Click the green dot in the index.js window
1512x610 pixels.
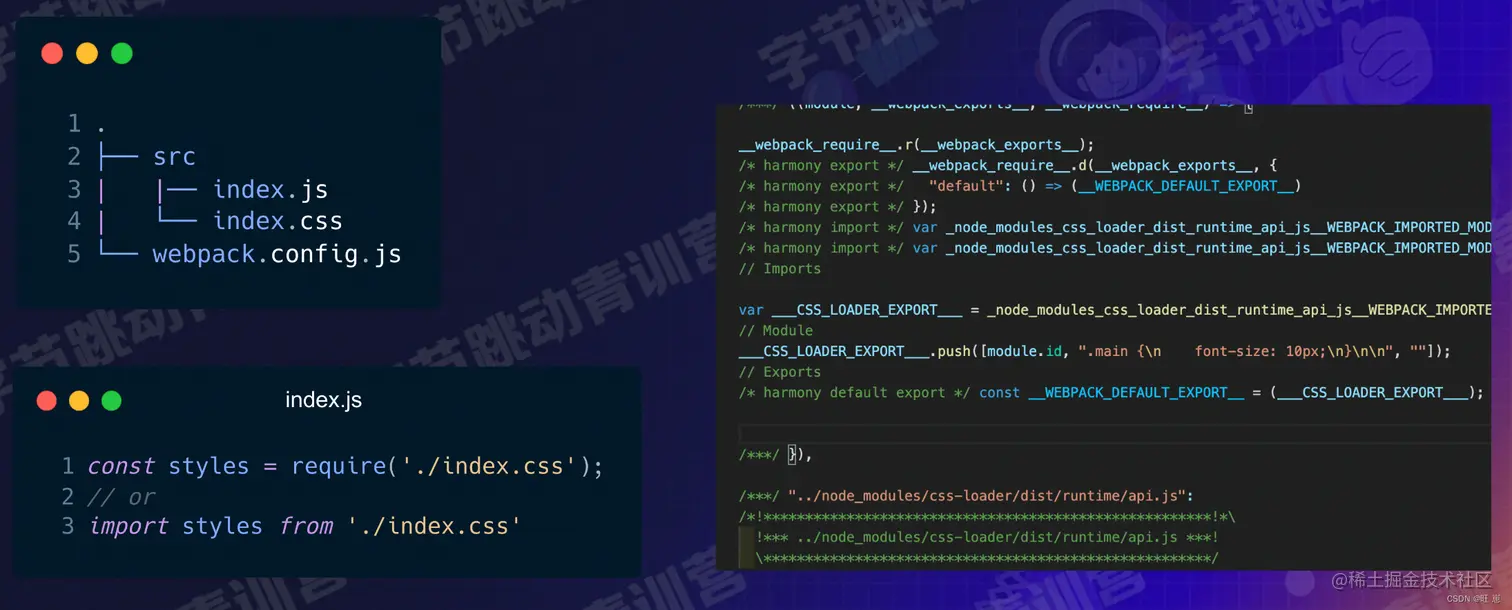111,401
